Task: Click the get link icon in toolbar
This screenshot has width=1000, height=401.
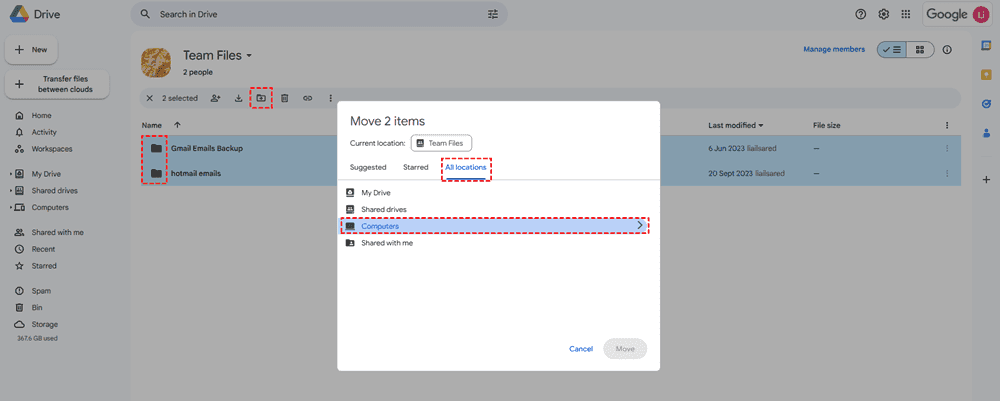Action: coord(308,98)
